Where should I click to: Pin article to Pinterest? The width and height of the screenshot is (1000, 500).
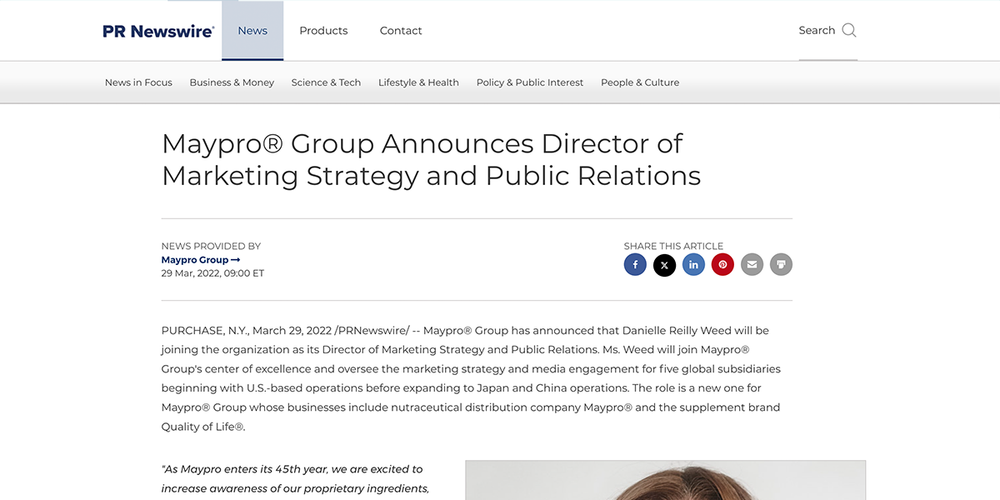[722, 265]
